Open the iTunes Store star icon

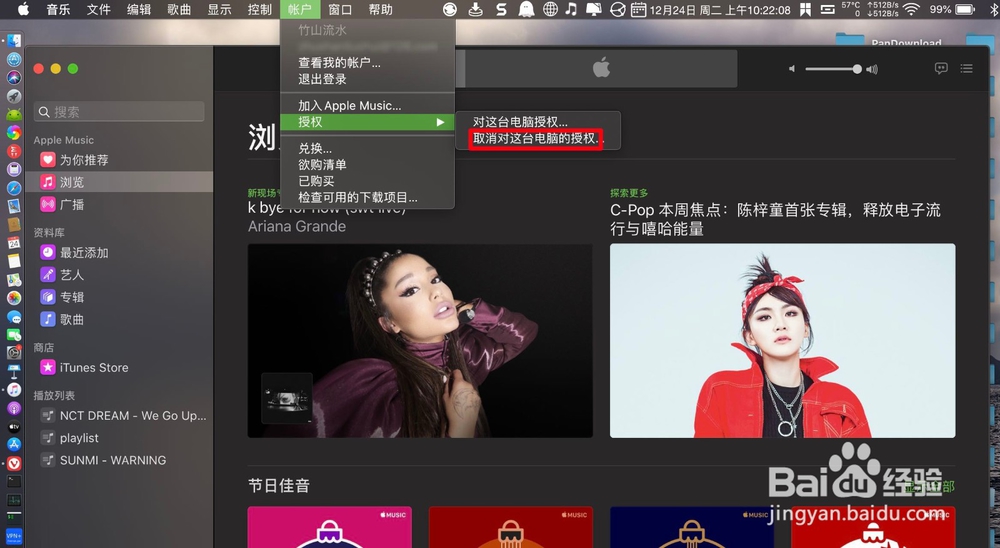[x=48, y=367]
